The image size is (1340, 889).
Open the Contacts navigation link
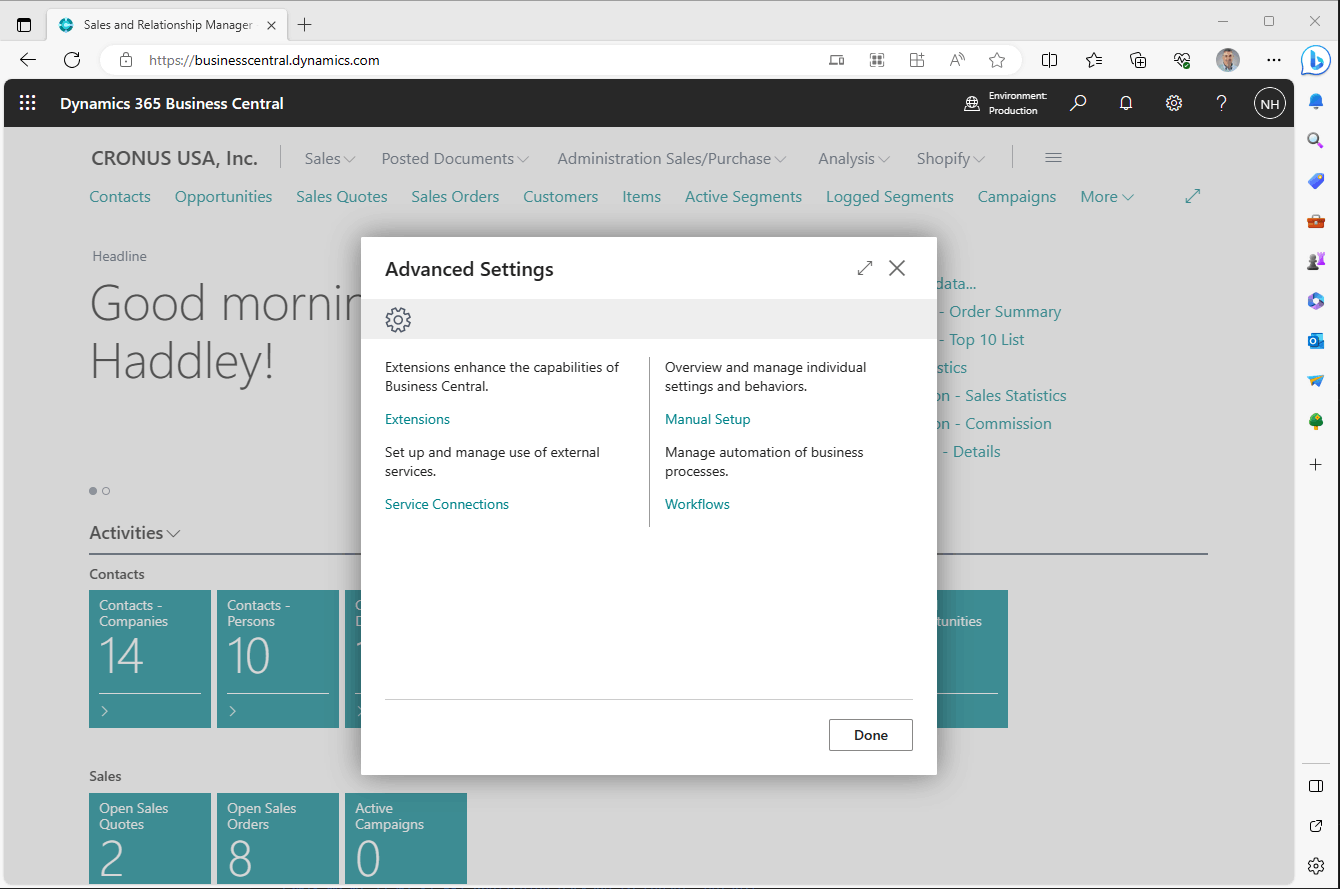(x=120, y=197)
